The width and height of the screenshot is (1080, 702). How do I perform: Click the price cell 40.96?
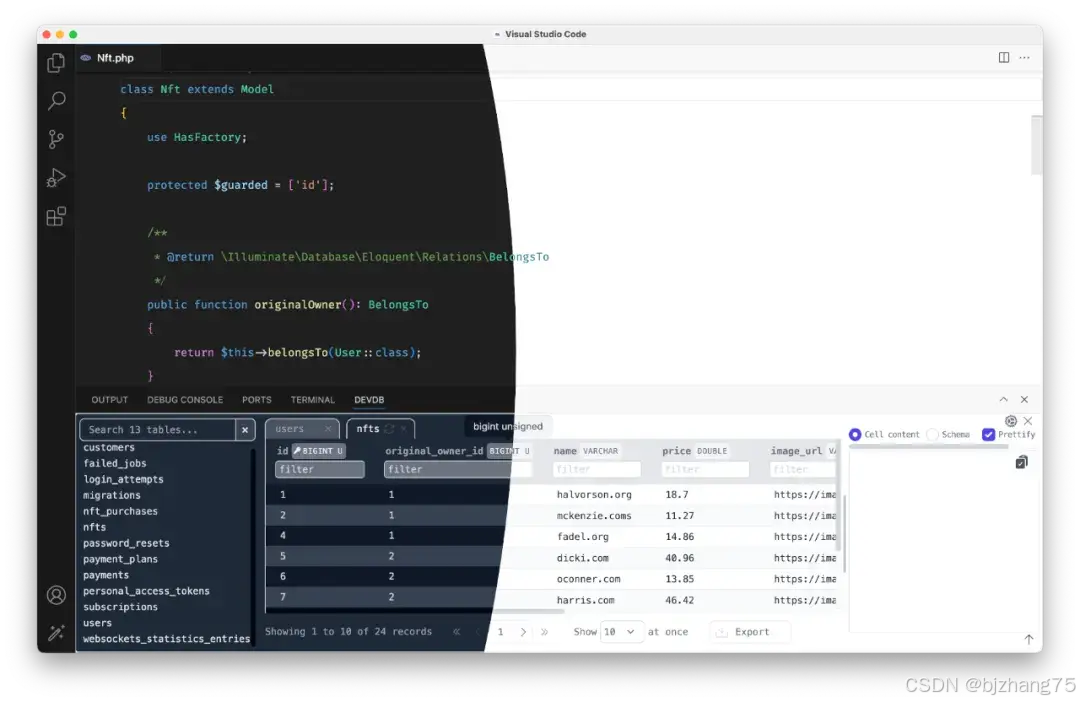point(680,558)
